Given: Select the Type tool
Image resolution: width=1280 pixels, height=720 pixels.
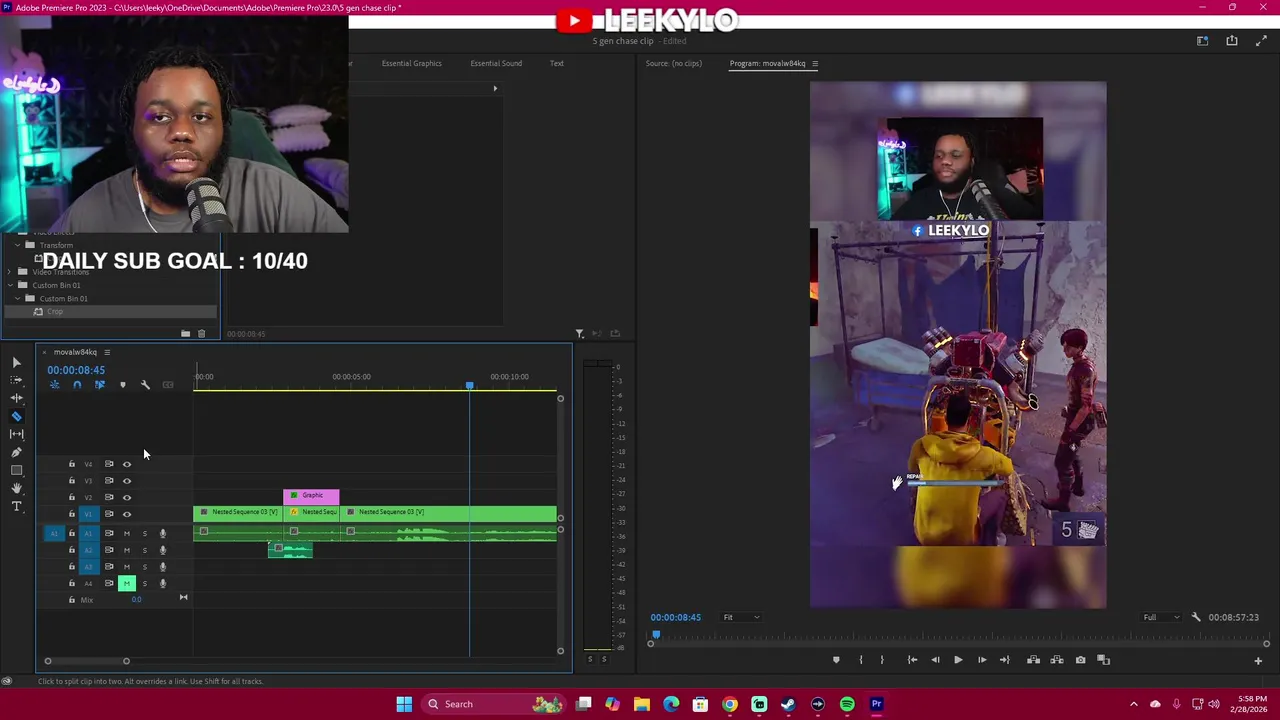Looking at the screenshot, I should point(16,506).
